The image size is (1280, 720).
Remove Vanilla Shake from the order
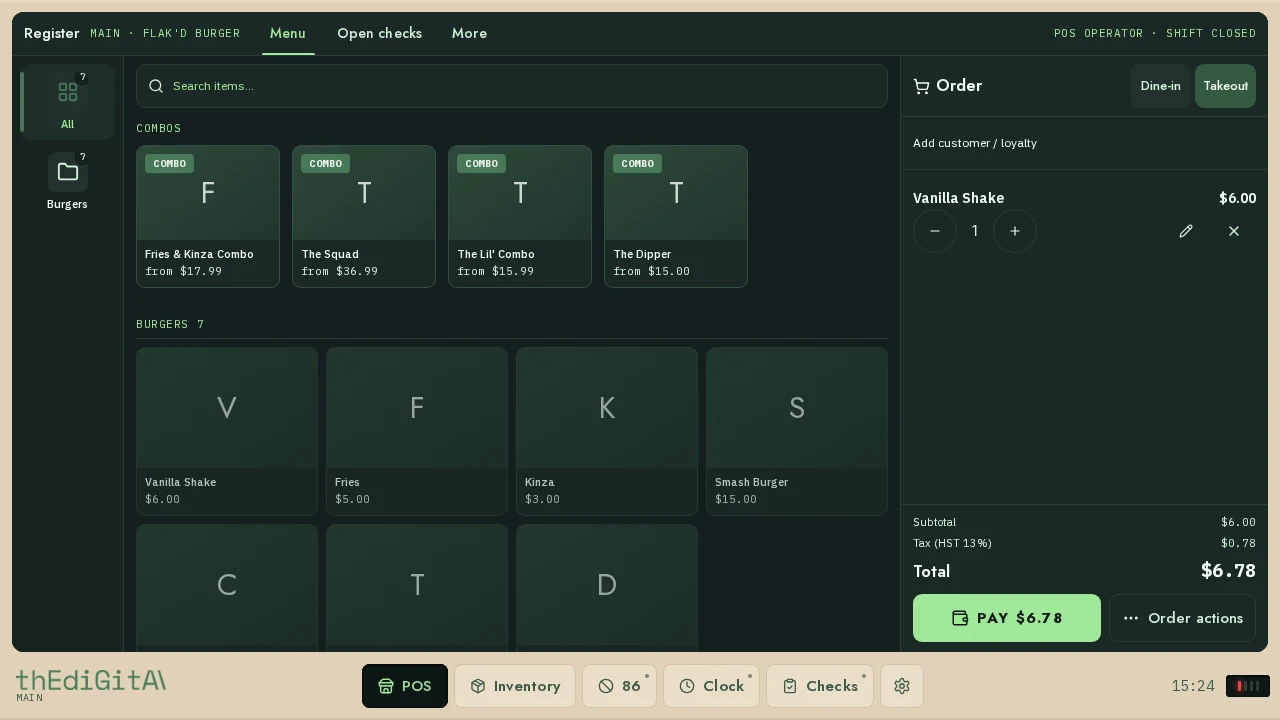pyautogui.click(x=1234, y=231)
